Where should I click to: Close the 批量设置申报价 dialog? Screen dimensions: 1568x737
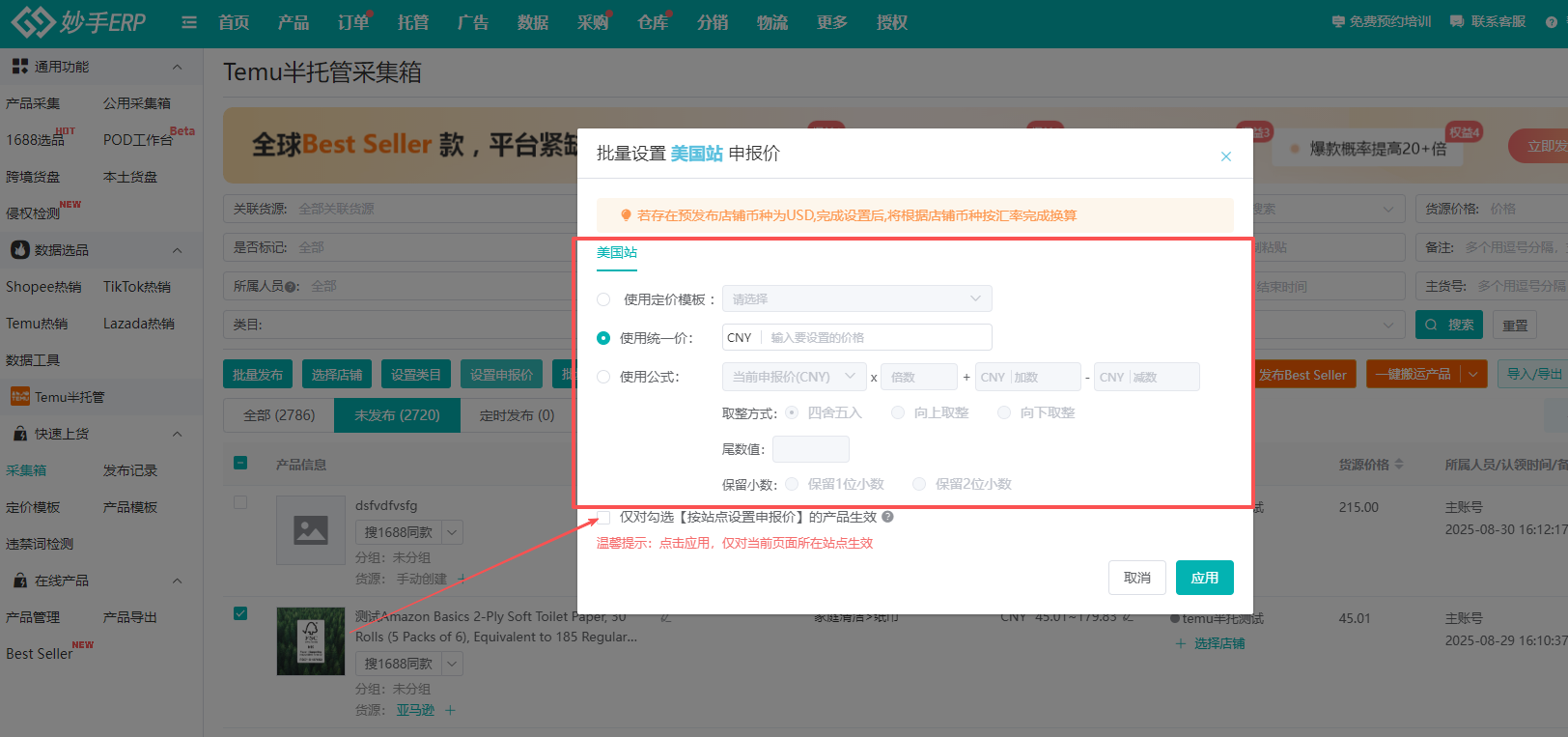click(1225, 156)
